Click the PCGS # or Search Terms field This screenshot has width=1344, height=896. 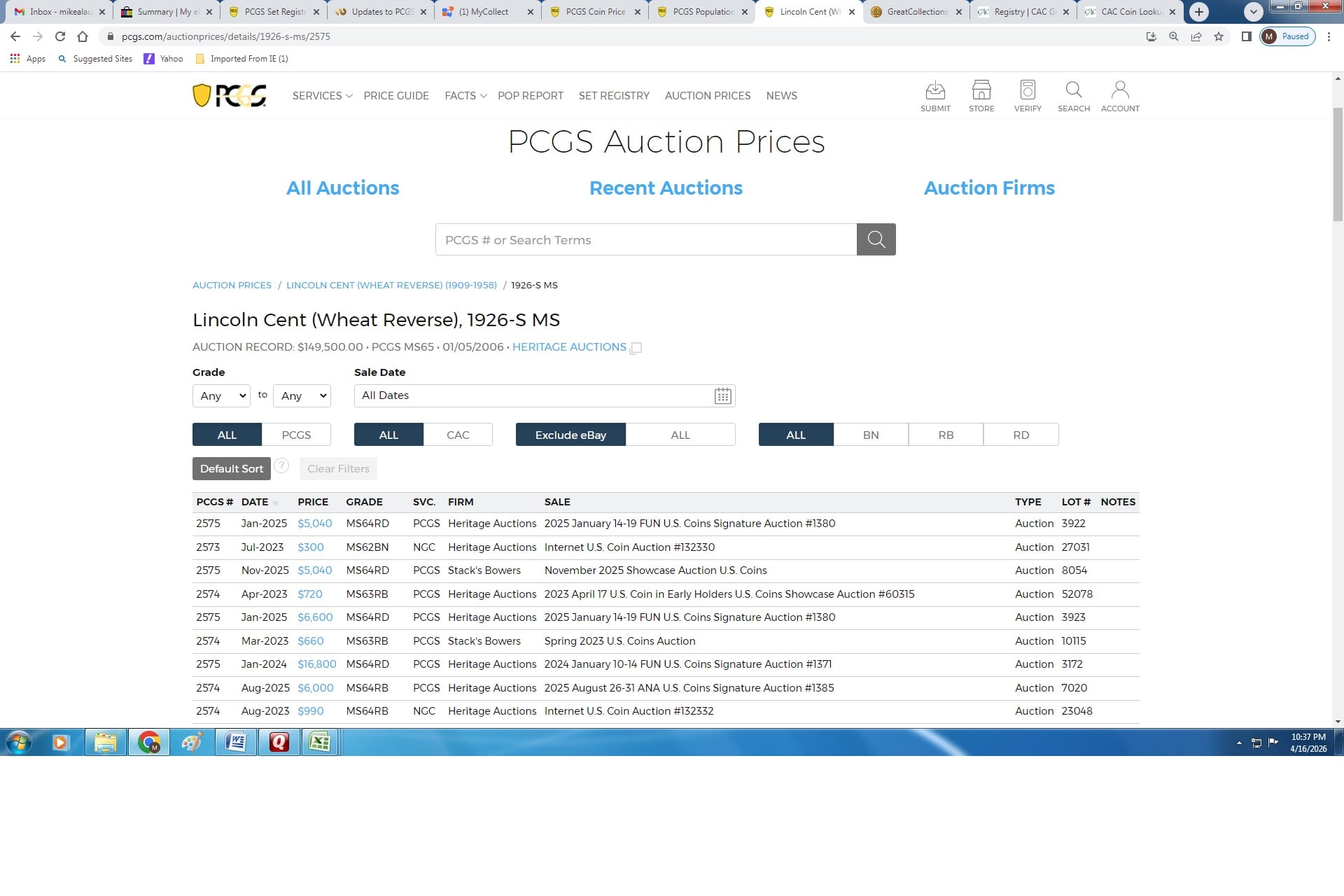pos(645,240)
